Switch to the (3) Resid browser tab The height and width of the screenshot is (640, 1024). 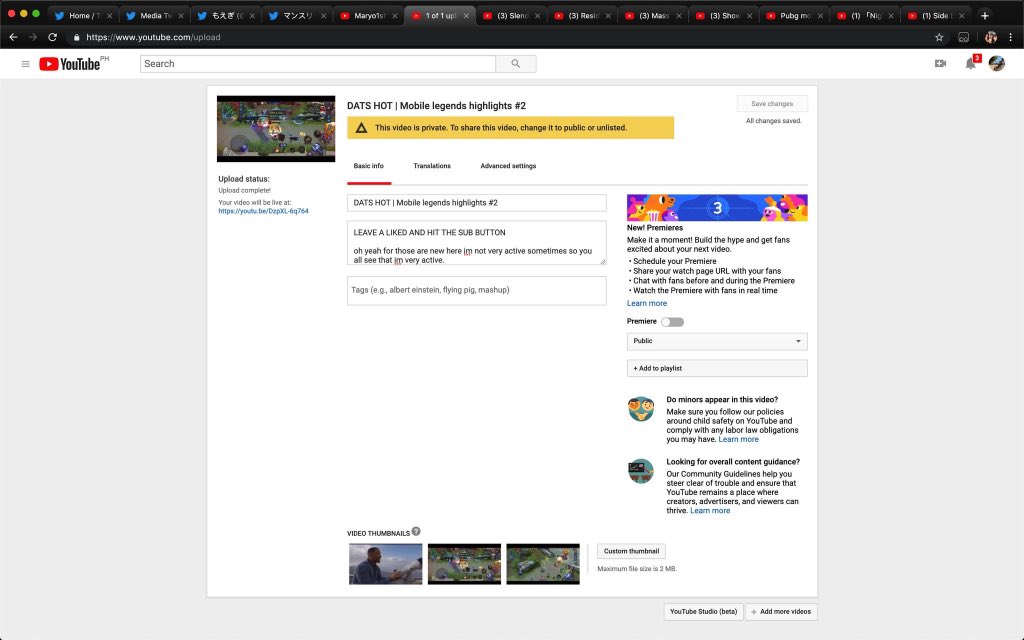pos(583,16)
